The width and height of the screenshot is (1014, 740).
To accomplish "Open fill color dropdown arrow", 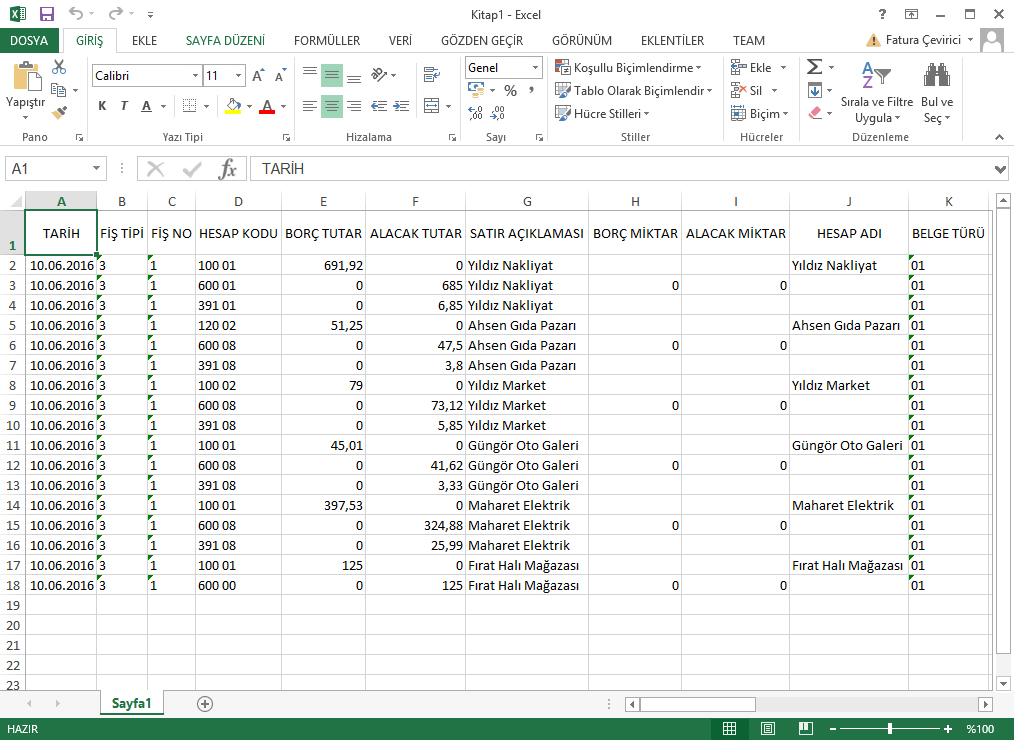I will tap(250, 106).
